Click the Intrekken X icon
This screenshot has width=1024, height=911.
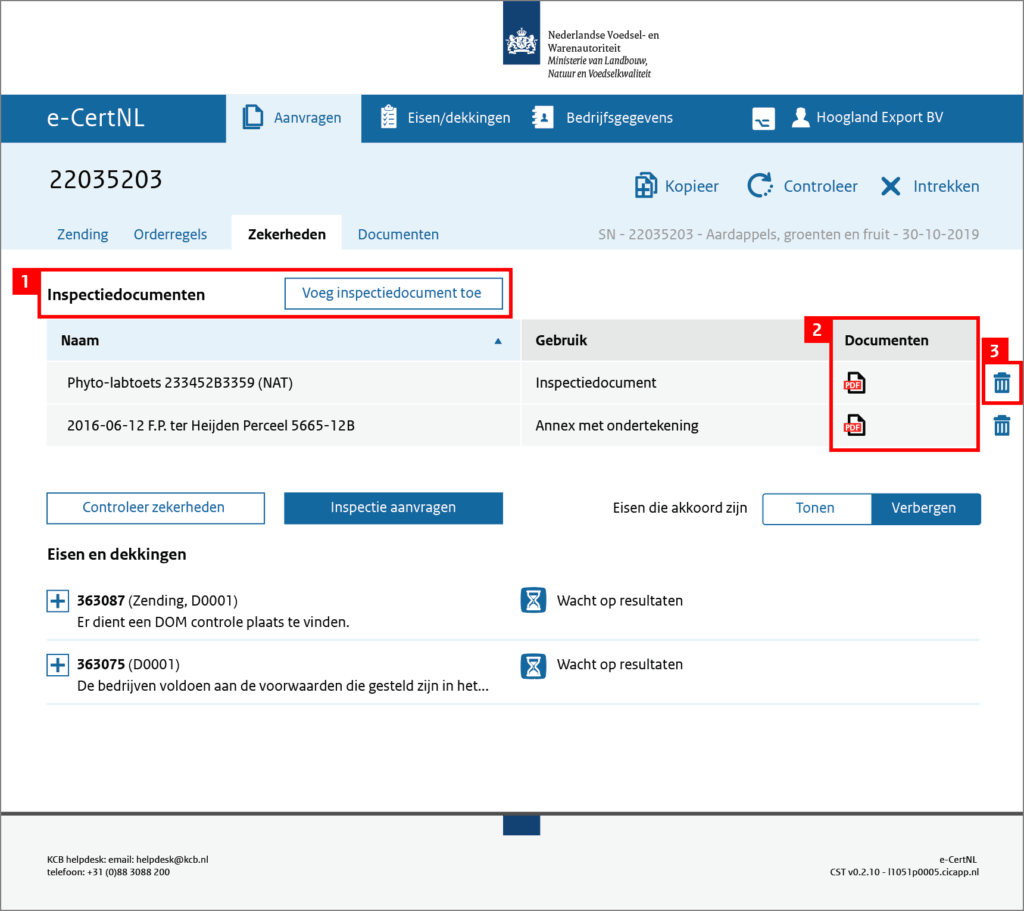890,186
